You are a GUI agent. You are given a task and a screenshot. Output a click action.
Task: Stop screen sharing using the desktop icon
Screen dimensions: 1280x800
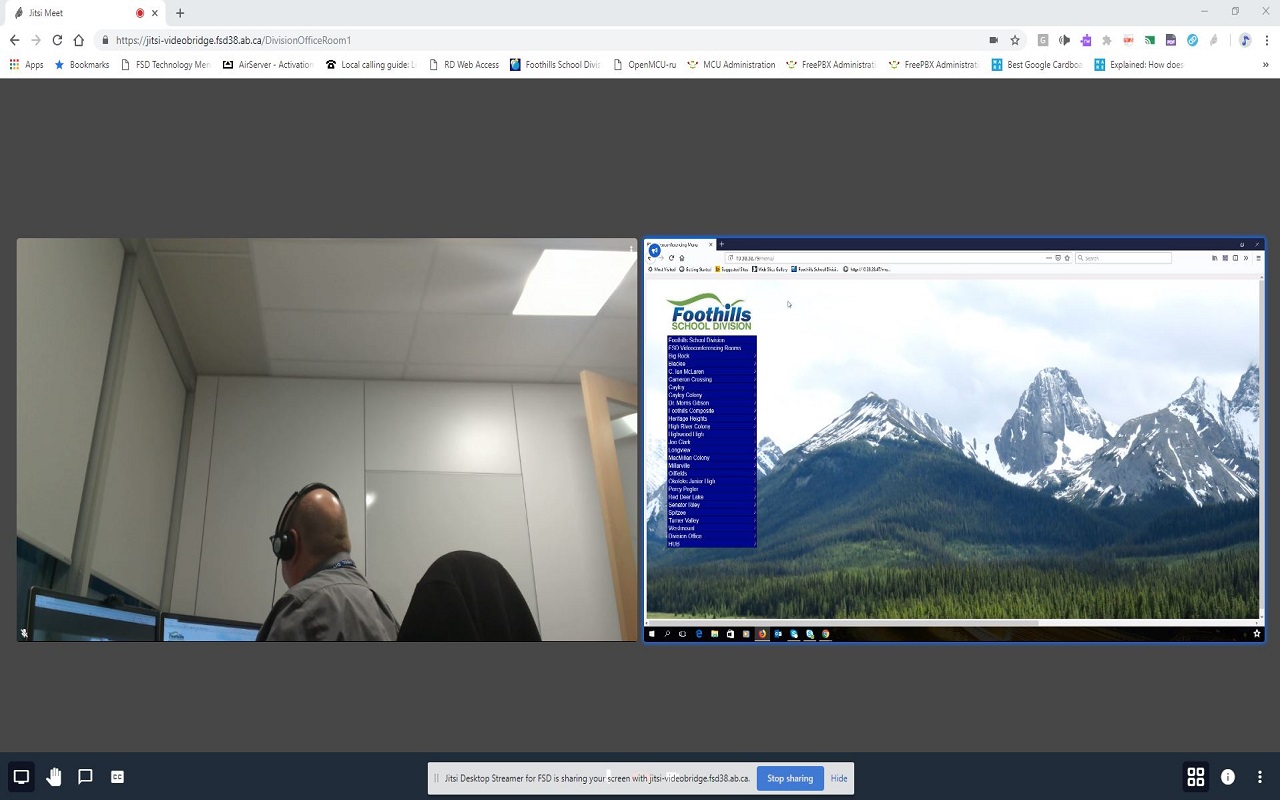[21, 776]
